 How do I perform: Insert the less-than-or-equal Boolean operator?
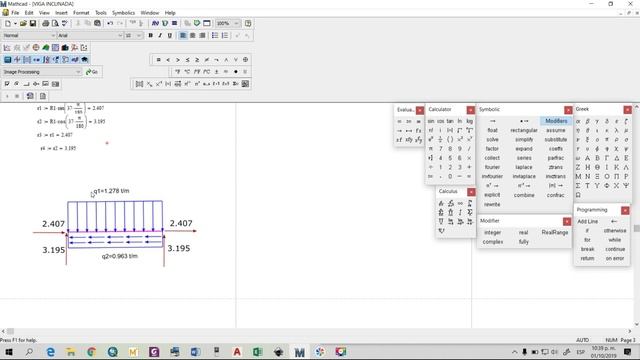[x=187, y=60]
